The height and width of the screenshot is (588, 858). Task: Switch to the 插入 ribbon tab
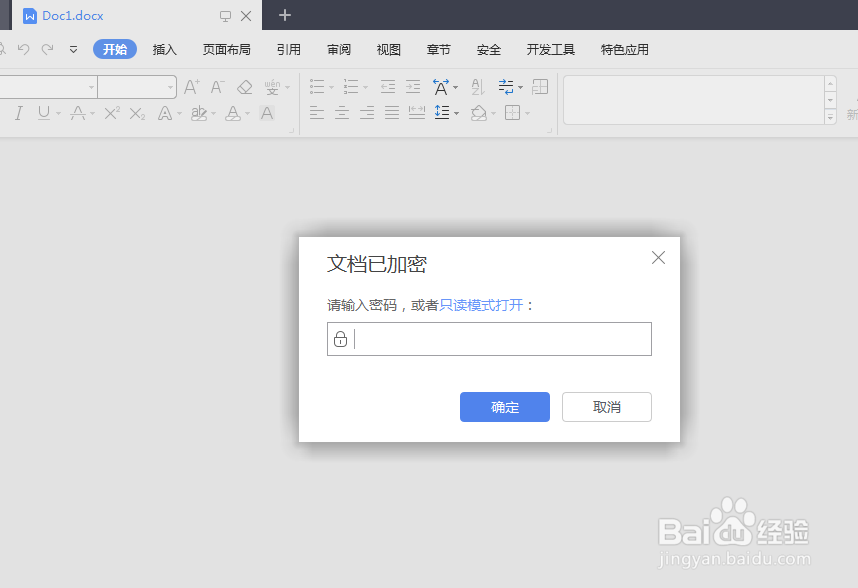164,49
